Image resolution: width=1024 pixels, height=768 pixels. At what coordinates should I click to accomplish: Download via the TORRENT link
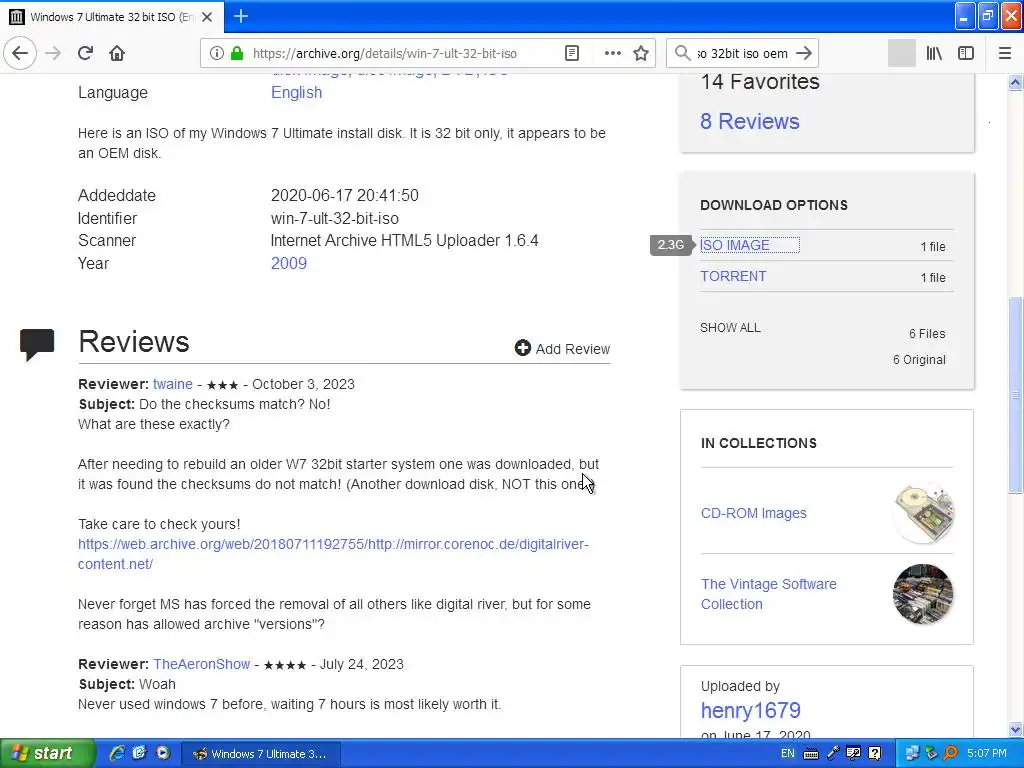(x=733, y=276)
